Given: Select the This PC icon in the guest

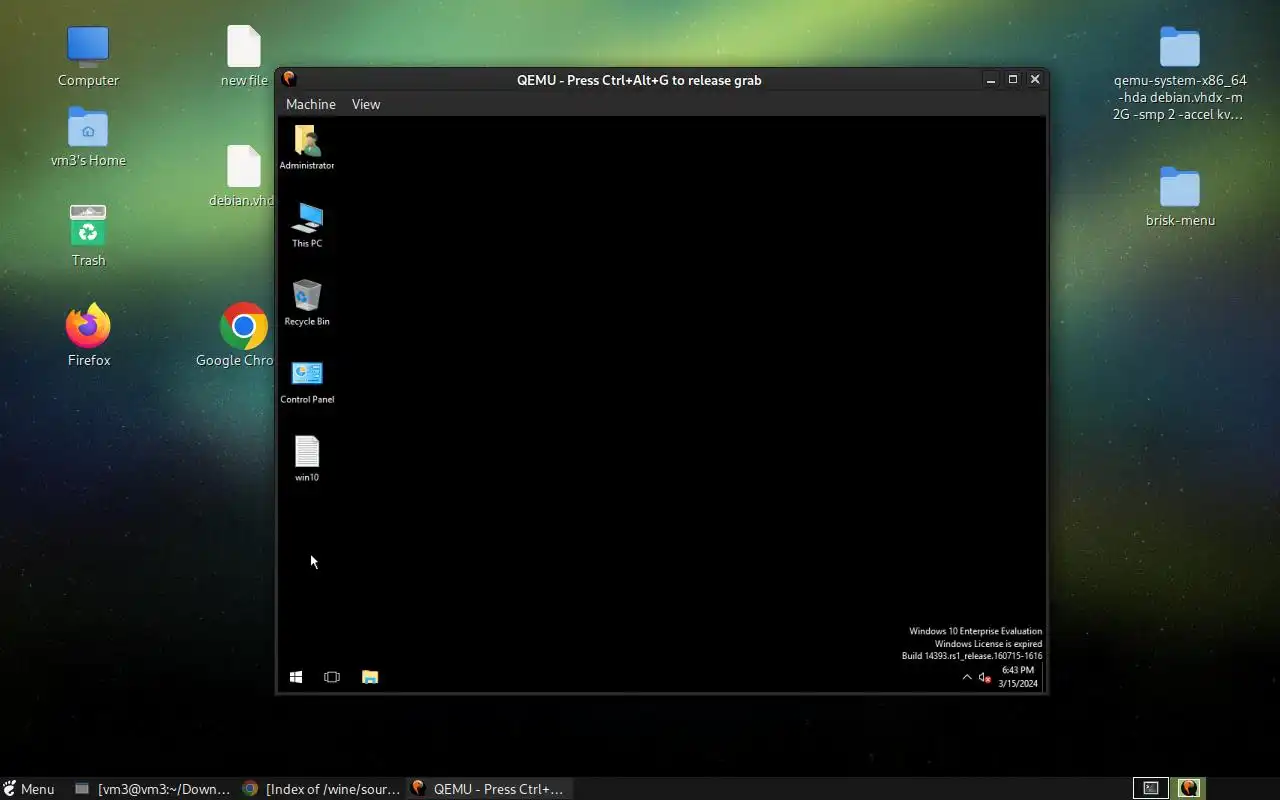Looking at the screenshot, I should (307, 225).
